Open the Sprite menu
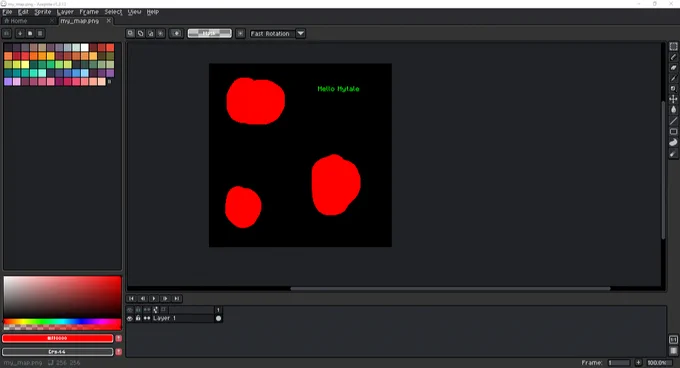The image size is (680, 368). (42, 12)
